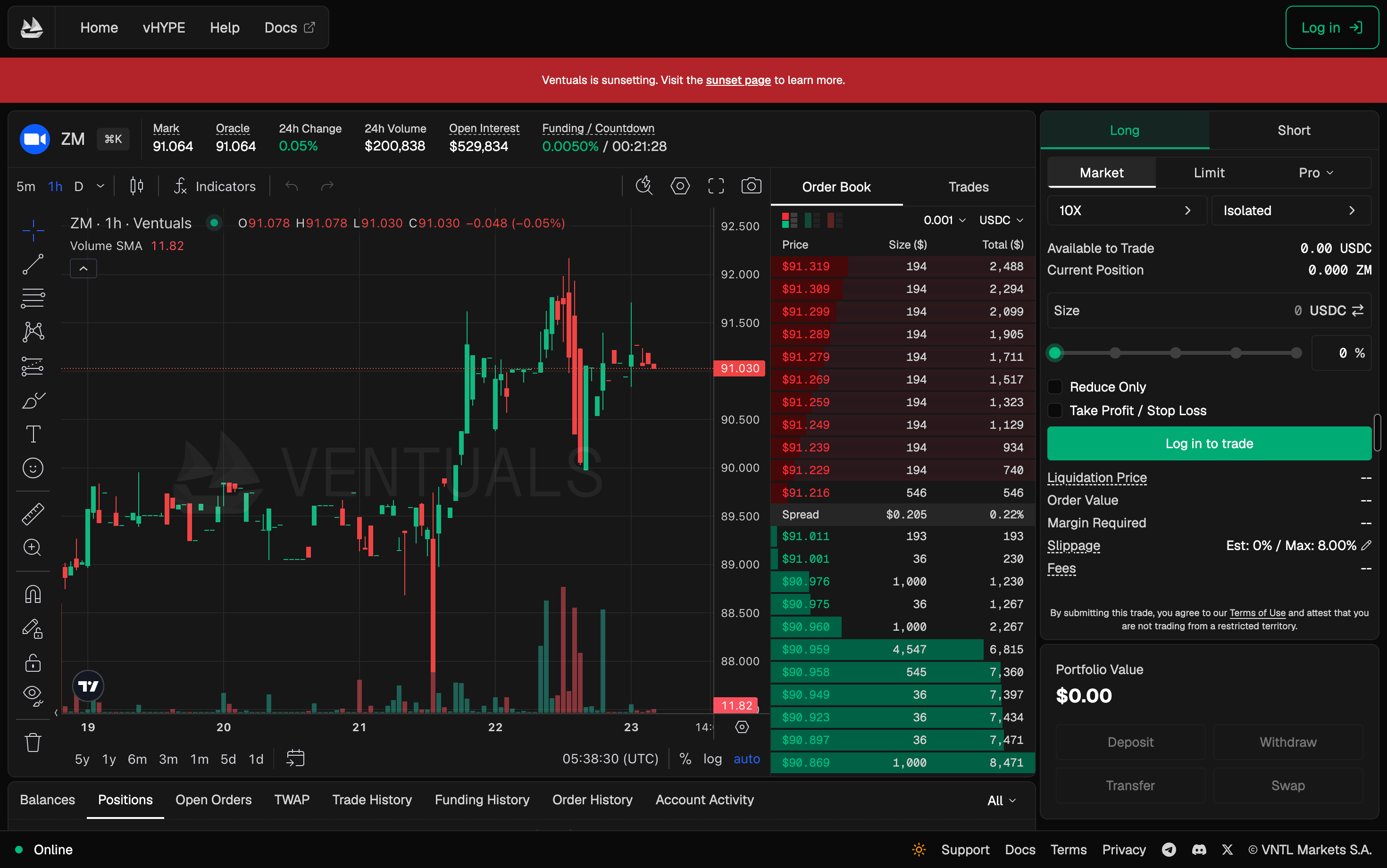Click the Log in to trade button
This screenshot has height=868, width=1387.
(x=1209, y=443)
